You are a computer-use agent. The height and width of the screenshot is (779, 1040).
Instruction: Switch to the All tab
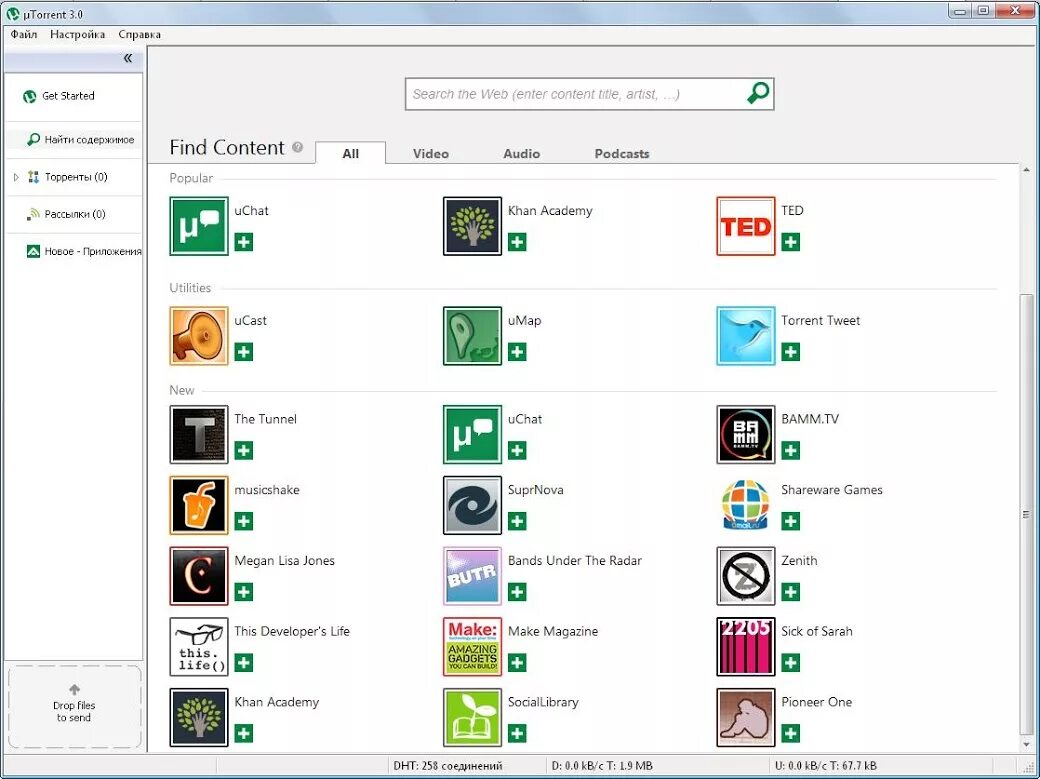350,153
